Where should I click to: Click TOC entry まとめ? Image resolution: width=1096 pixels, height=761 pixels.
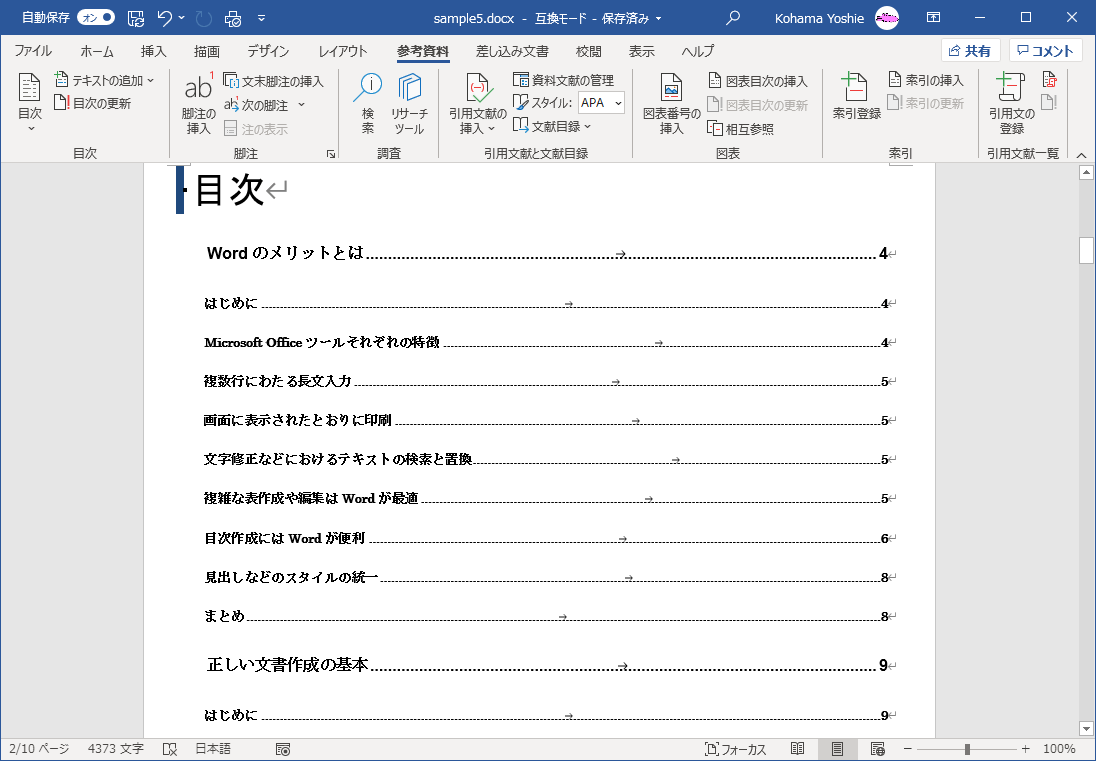[x=224, y=616]
